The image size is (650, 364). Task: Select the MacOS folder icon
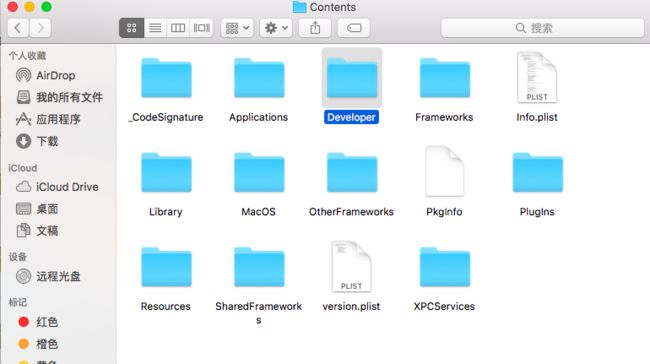(259, 173)
